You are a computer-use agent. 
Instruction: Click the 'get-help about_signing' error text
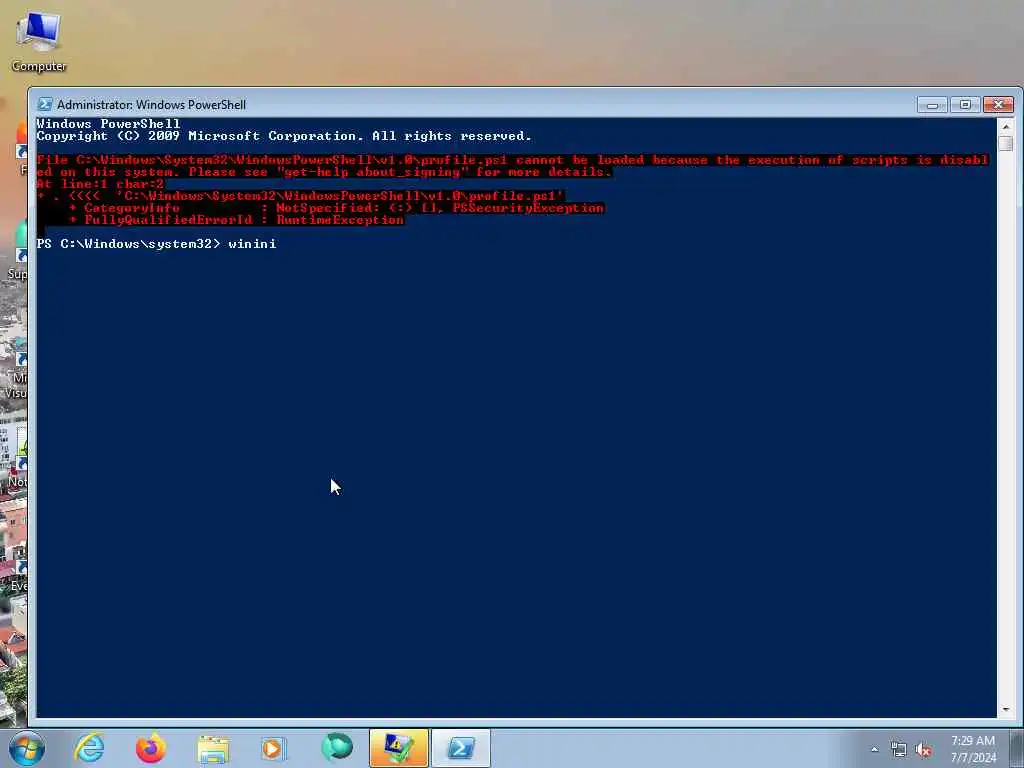click(372, 172)
